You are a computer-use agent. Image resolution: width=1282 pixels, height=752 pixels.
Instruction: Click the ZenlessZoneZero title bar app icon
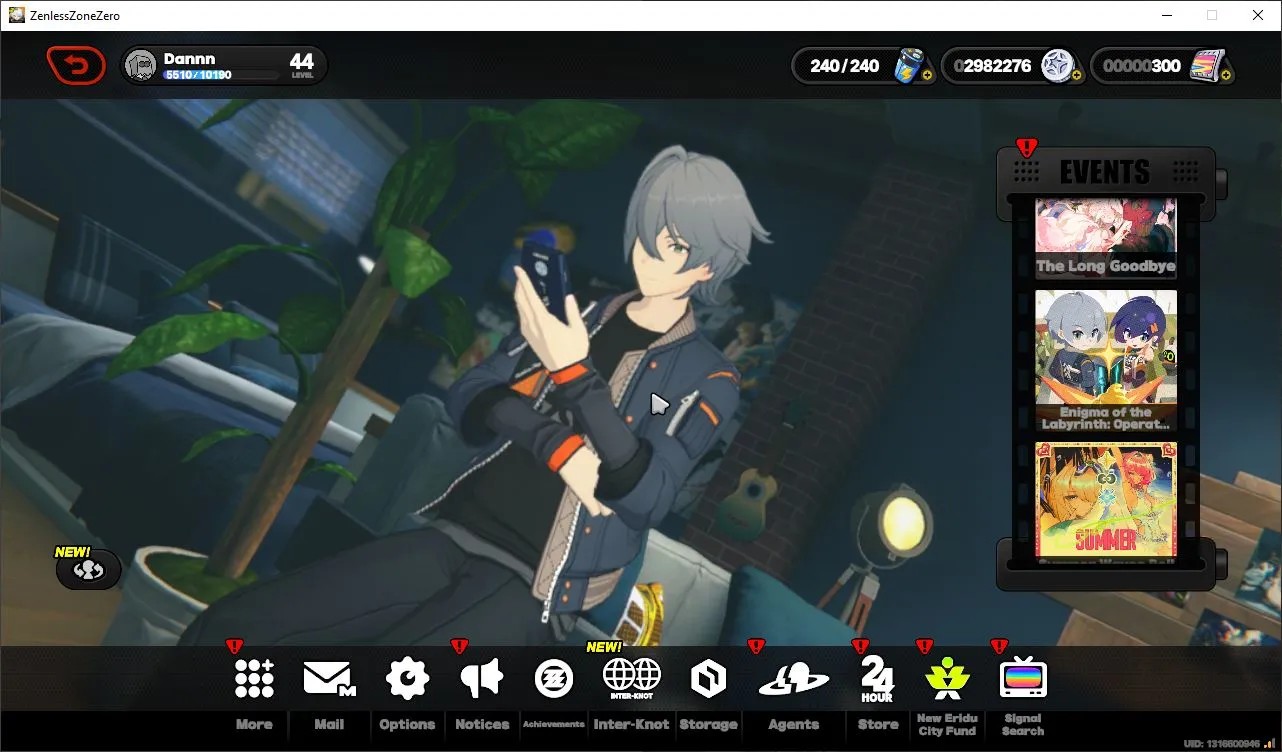click(x=16, y=15)
